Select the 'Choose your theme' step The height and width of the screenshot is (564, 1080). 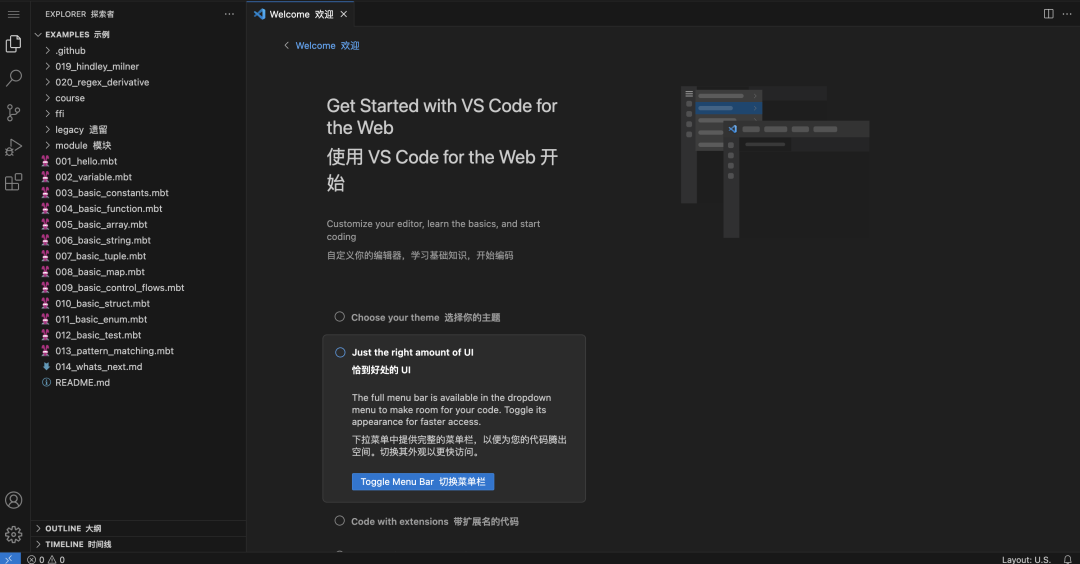[x=425, y=317]
